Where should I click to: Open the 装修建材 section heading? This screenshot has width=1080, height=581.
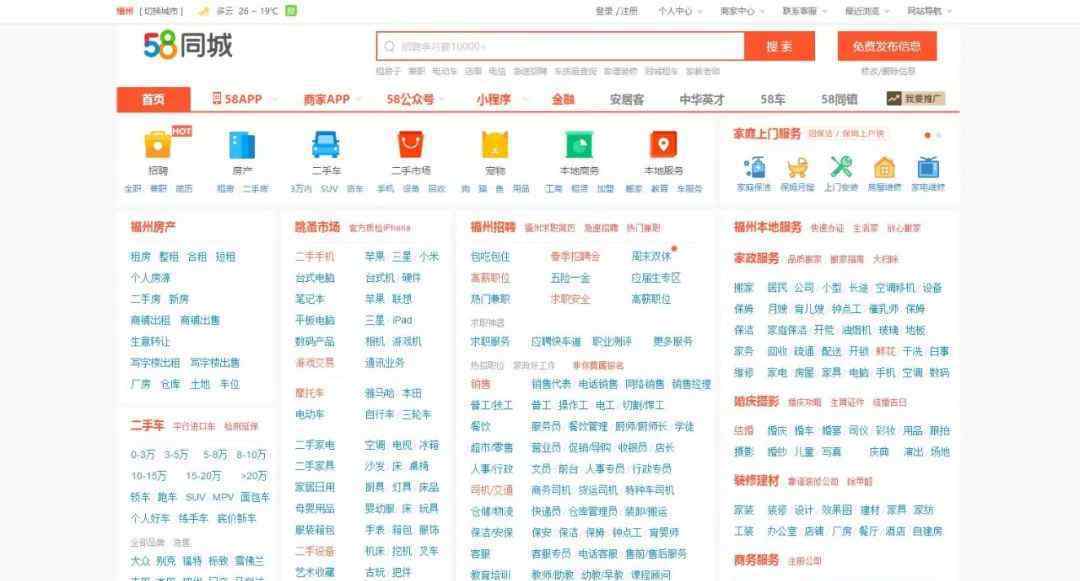[x=756, y=480]
